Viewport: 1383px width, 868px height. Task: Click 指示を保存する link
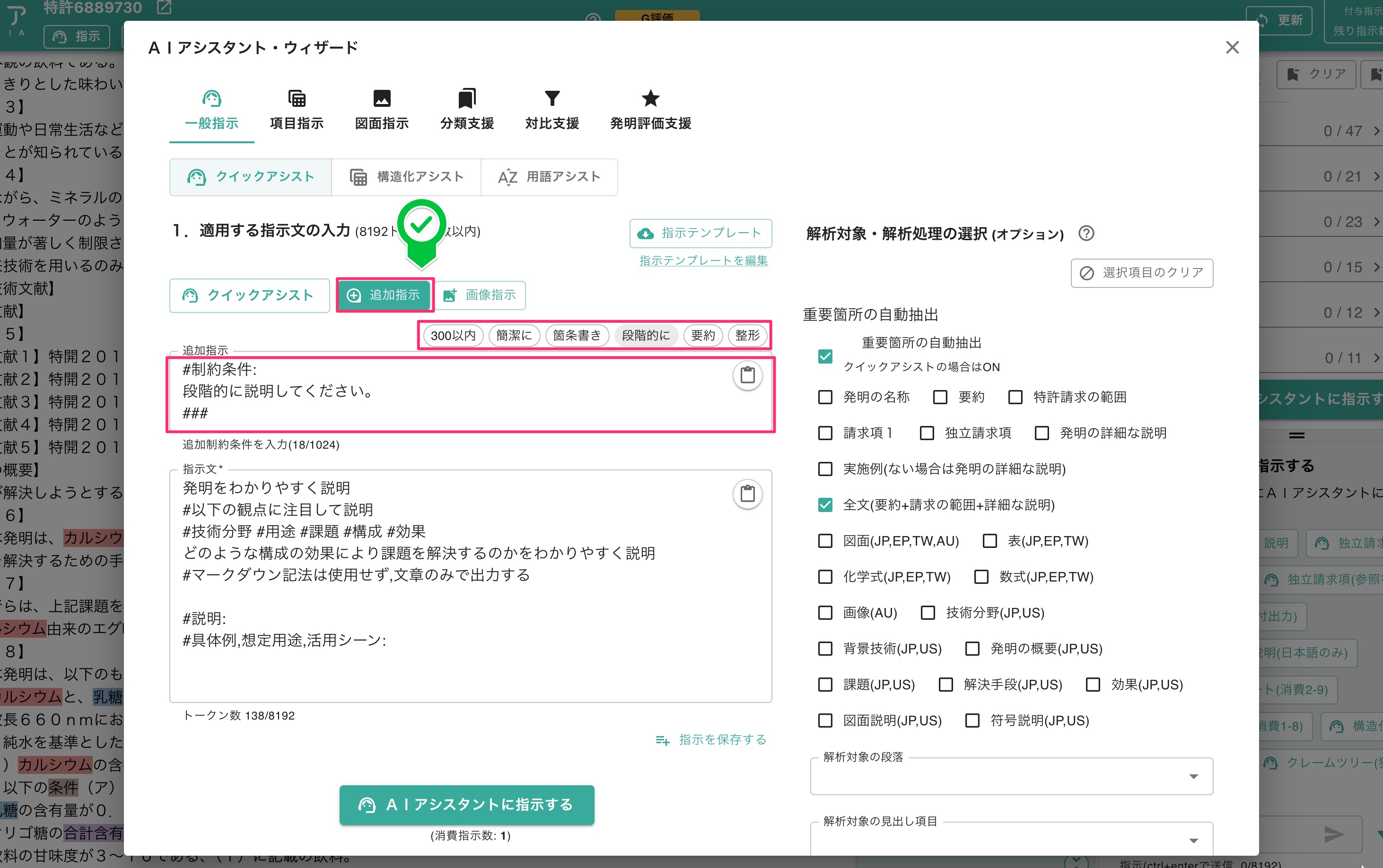coord(711,740)
